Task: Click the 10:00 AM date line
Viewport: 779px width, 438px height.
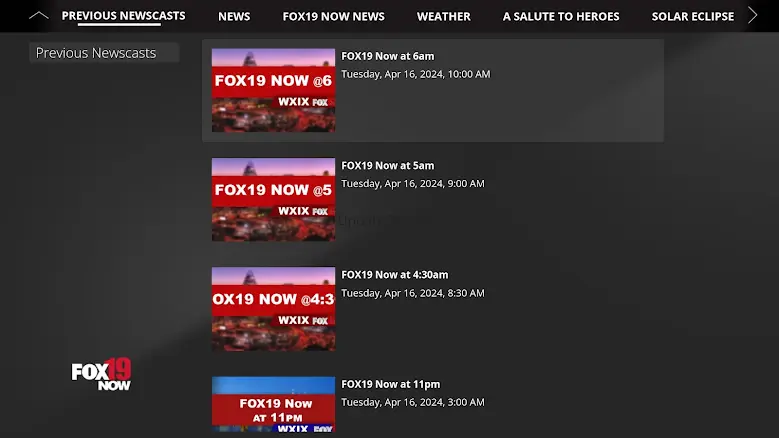Action: click(415, 74)
